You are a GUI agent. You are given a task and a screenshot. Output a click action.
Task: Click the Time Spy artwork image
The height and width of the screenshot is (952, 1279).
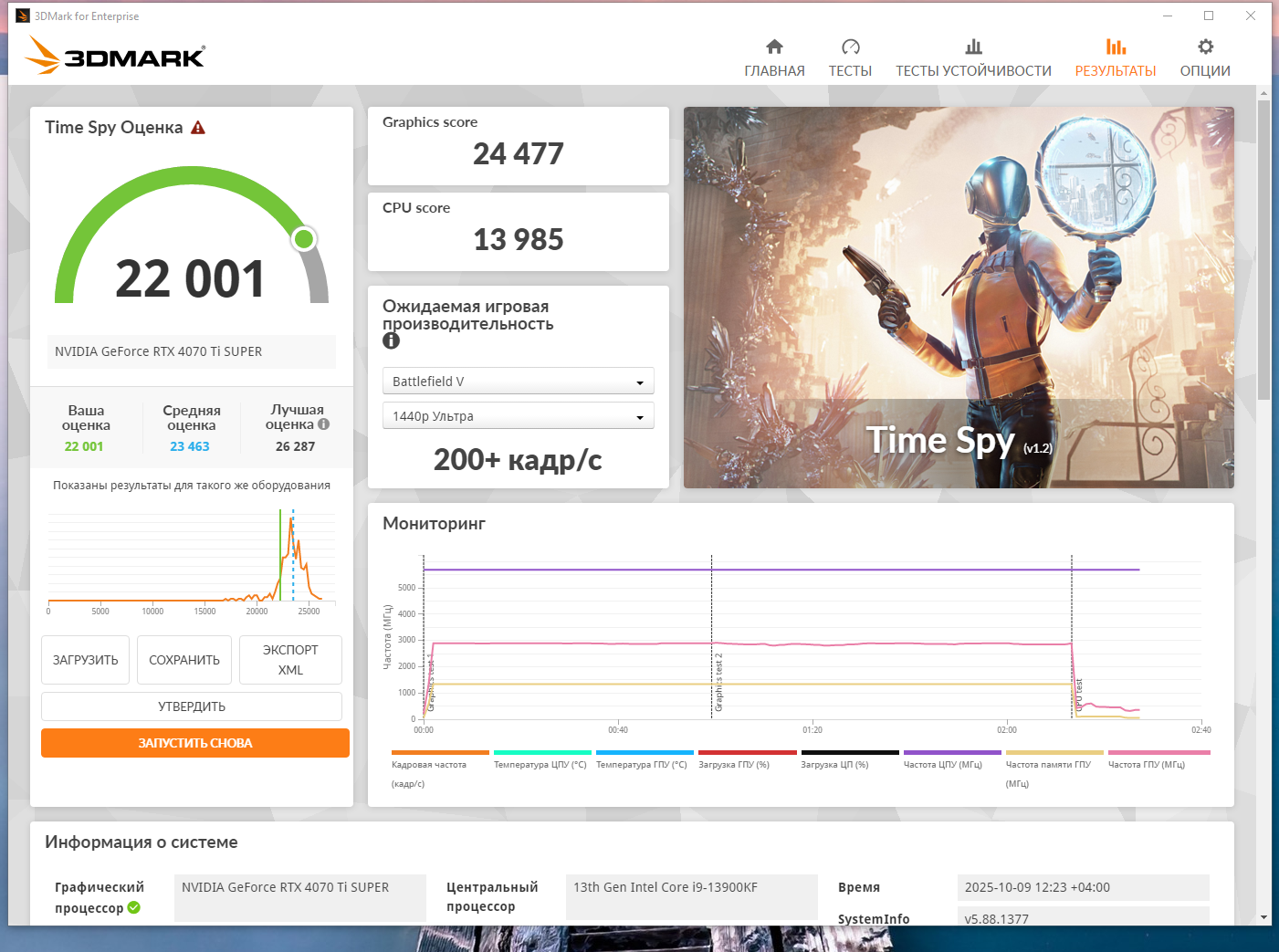click(x=959, y=298)
